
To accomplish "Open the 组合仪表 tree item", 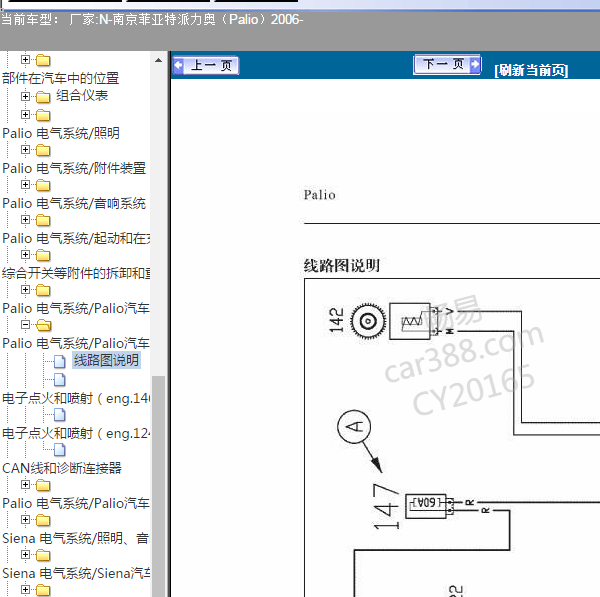I will coord(82,96).
